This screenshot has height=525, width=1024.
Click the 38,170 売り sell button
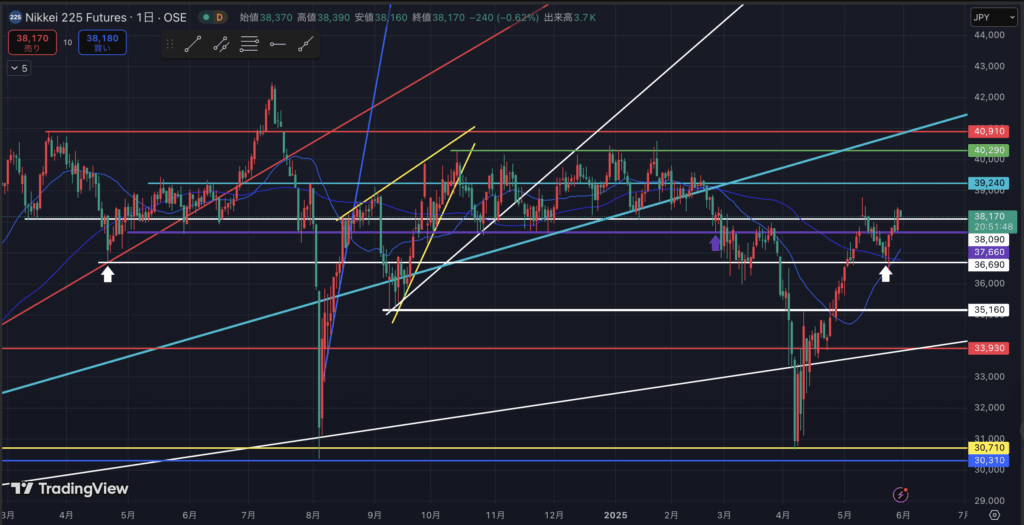[31, 42]
